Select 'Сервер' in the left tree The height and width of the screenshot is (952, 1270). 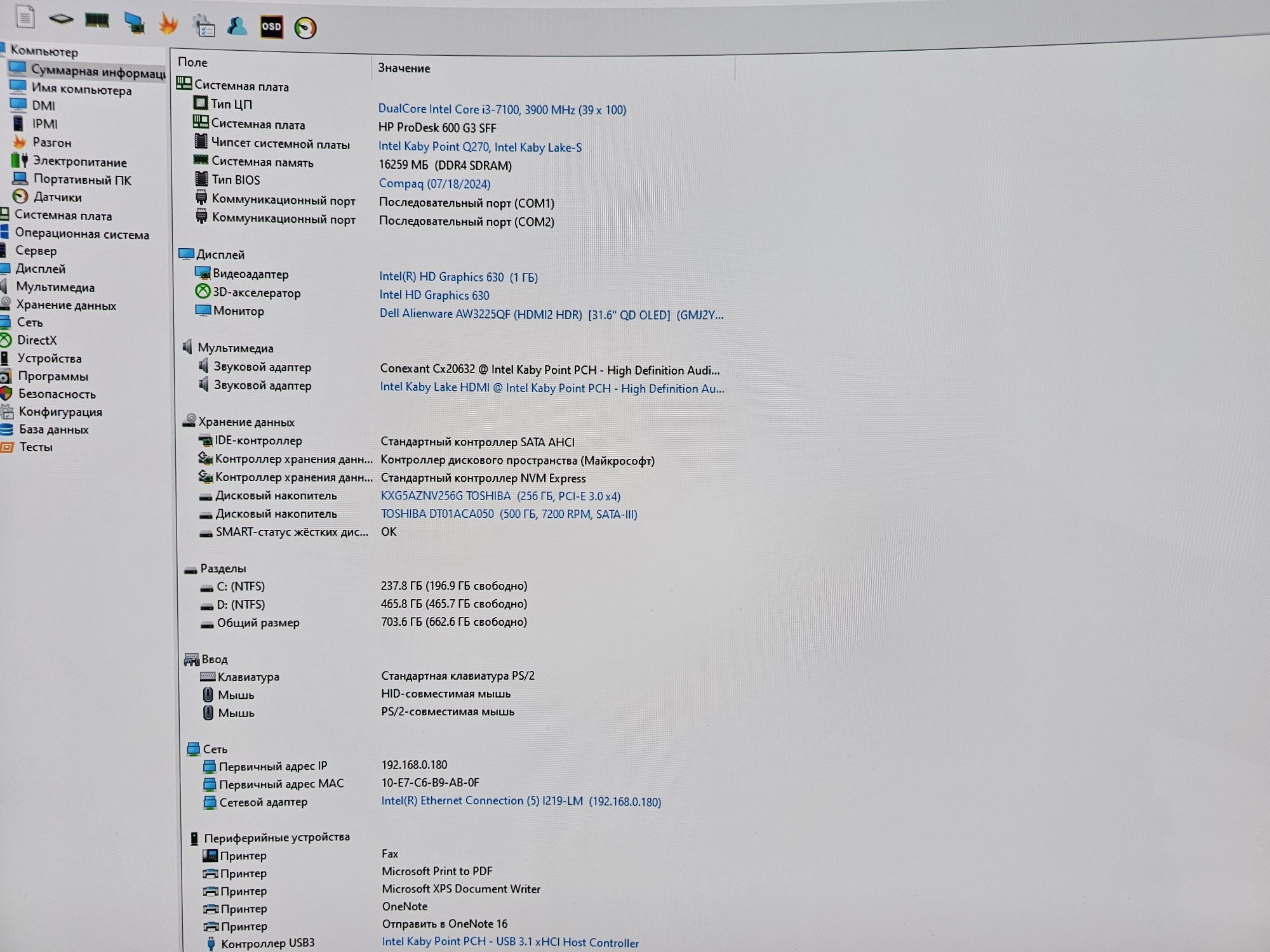[x=36, y=251]
